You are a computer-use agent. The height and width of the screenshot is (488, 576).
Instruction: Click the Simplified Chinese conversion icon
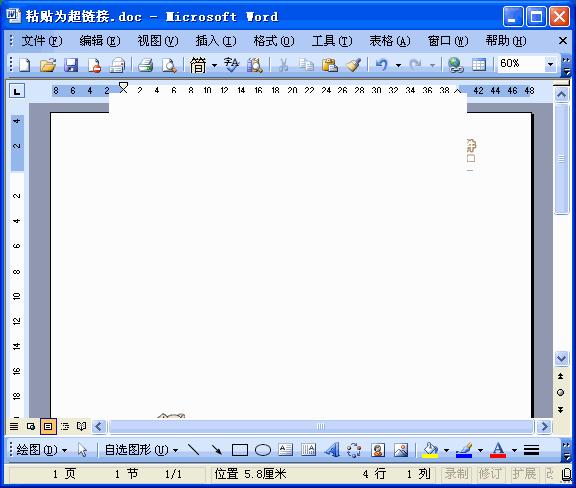pos(198,65)
